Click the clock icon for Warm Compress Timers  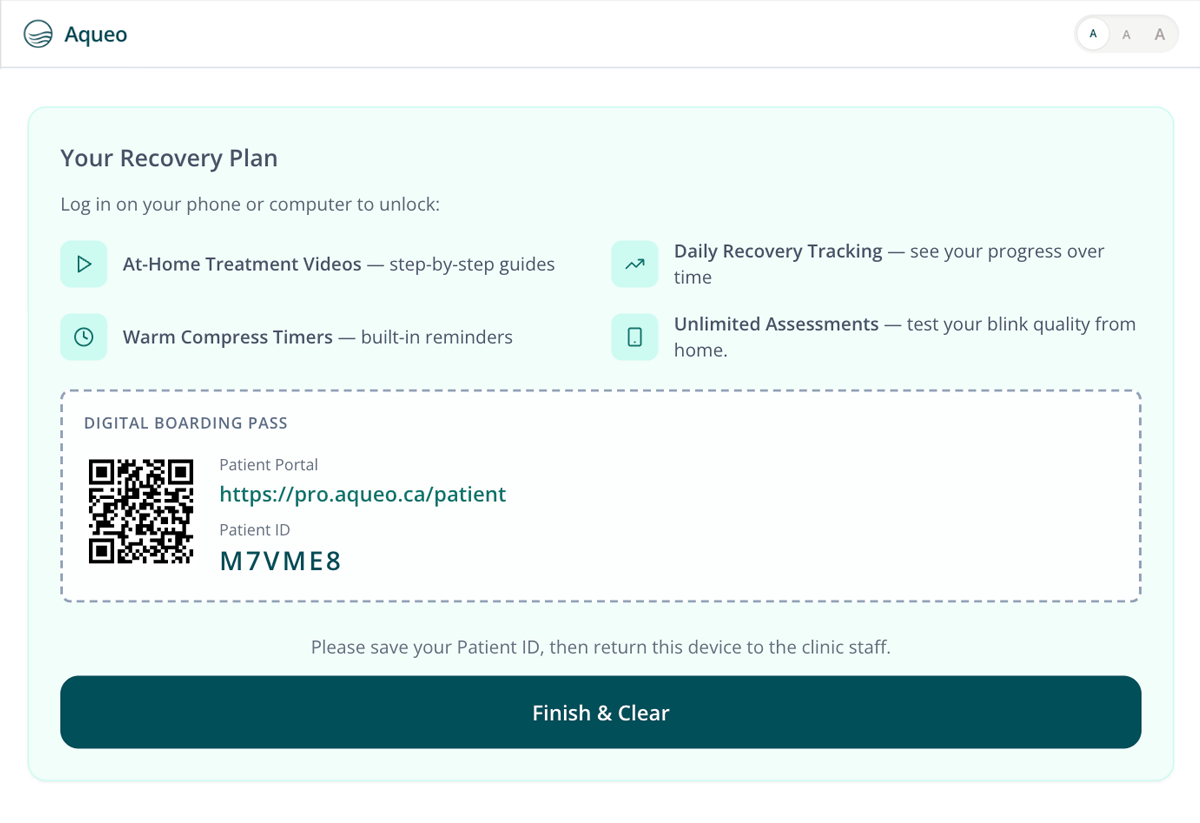point(84,337)
